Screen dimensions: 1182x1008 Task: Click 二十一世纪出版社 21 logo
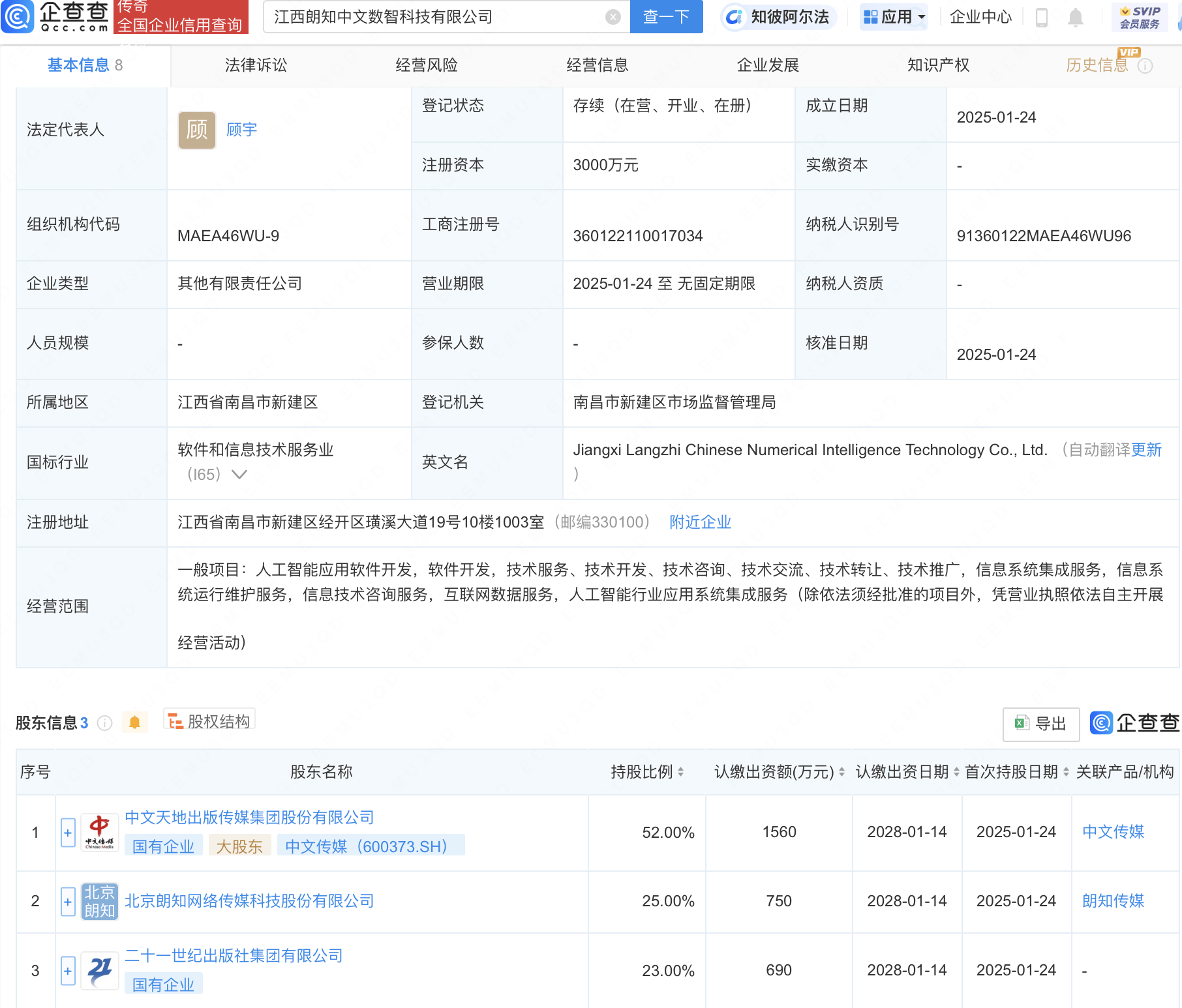[x=100, y=971]
